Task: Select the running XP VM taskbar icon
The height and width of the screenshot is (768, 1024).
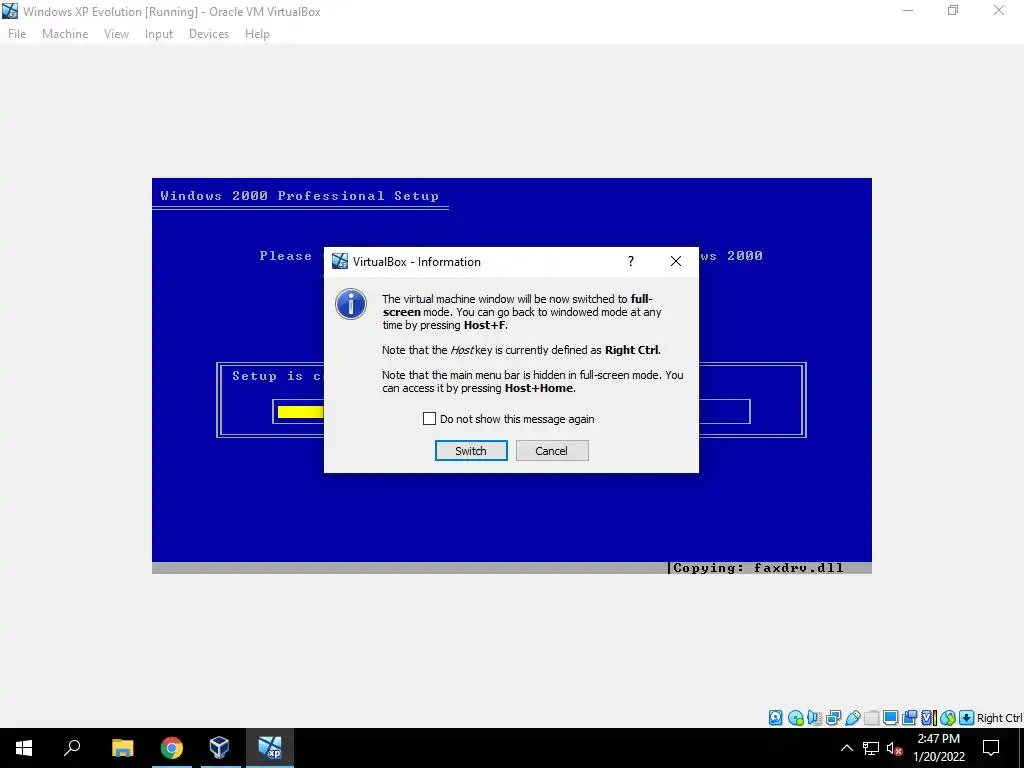Action: [269, 748]
